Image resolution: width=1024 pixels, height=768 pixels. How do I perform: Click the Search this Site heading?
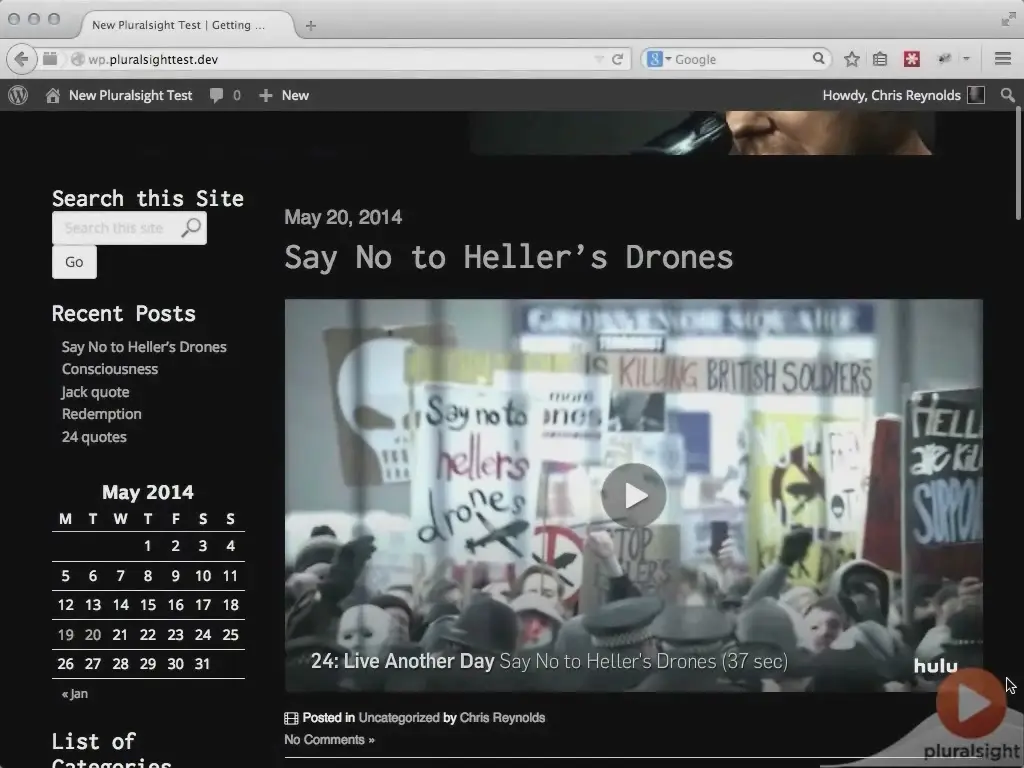(148, 198)
